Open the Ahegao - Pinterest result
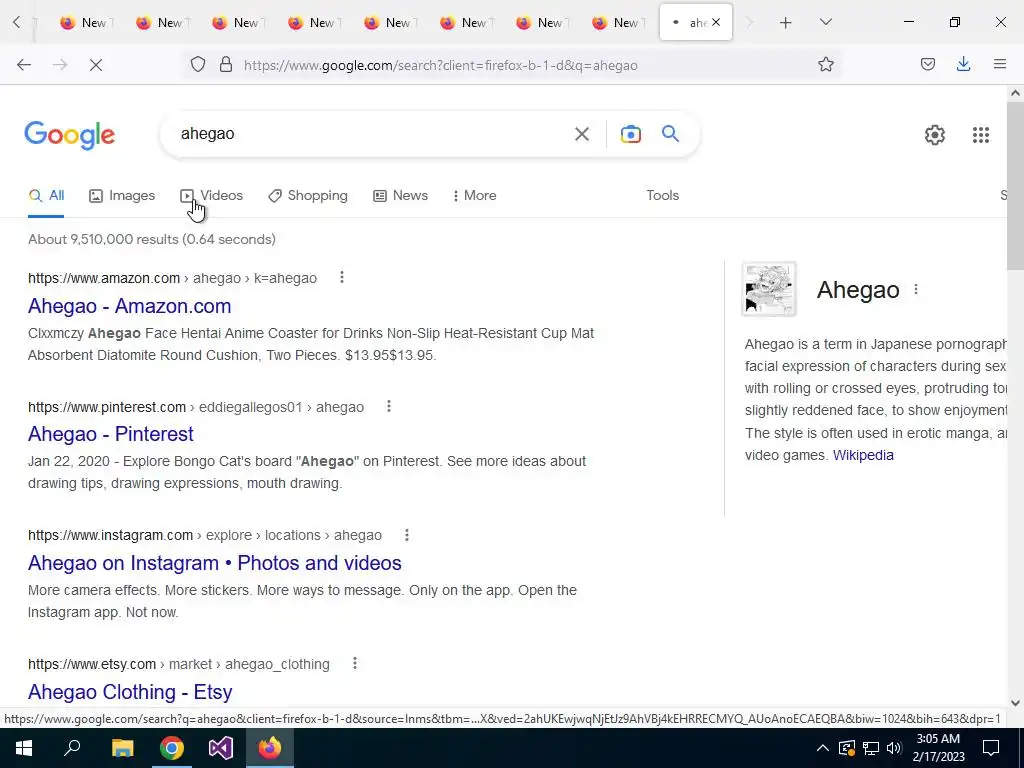 [110, 434]
